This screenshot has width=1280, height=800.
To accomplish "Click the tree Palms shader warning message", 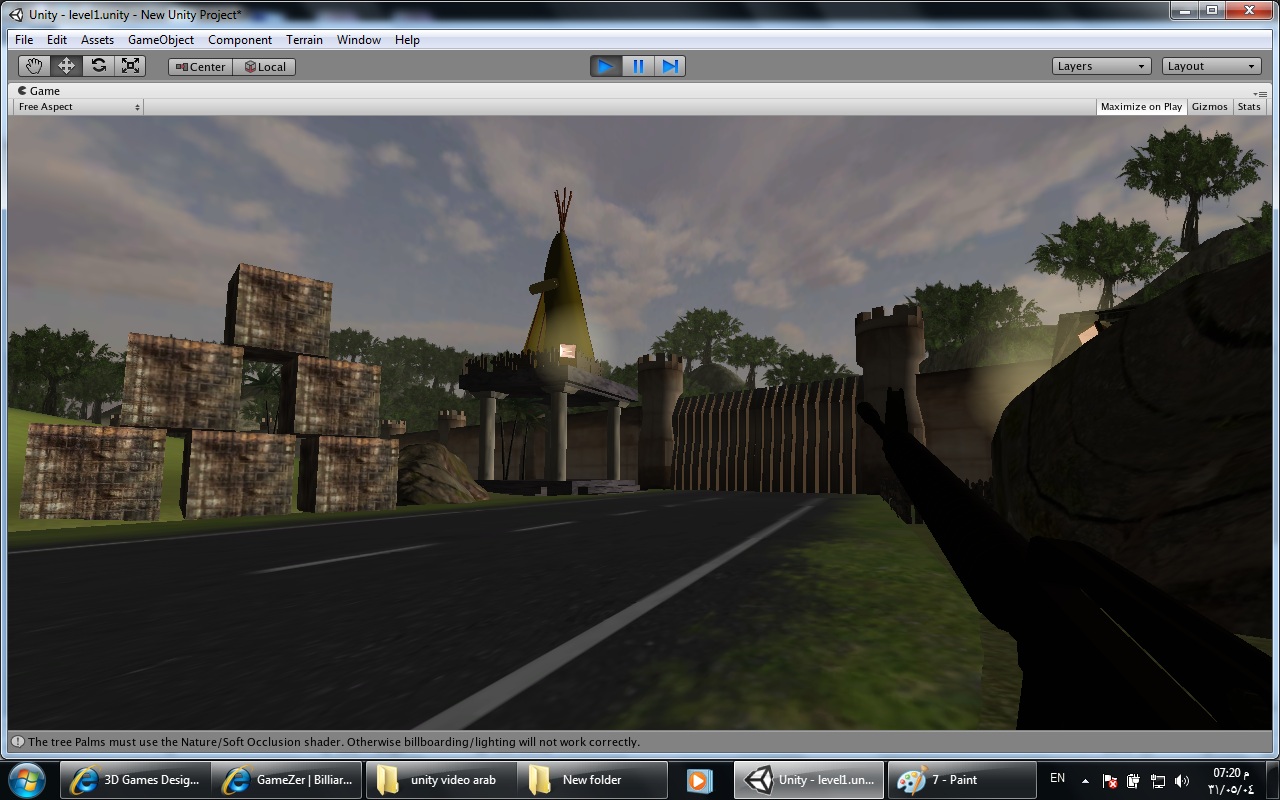I will pos(334,742).
